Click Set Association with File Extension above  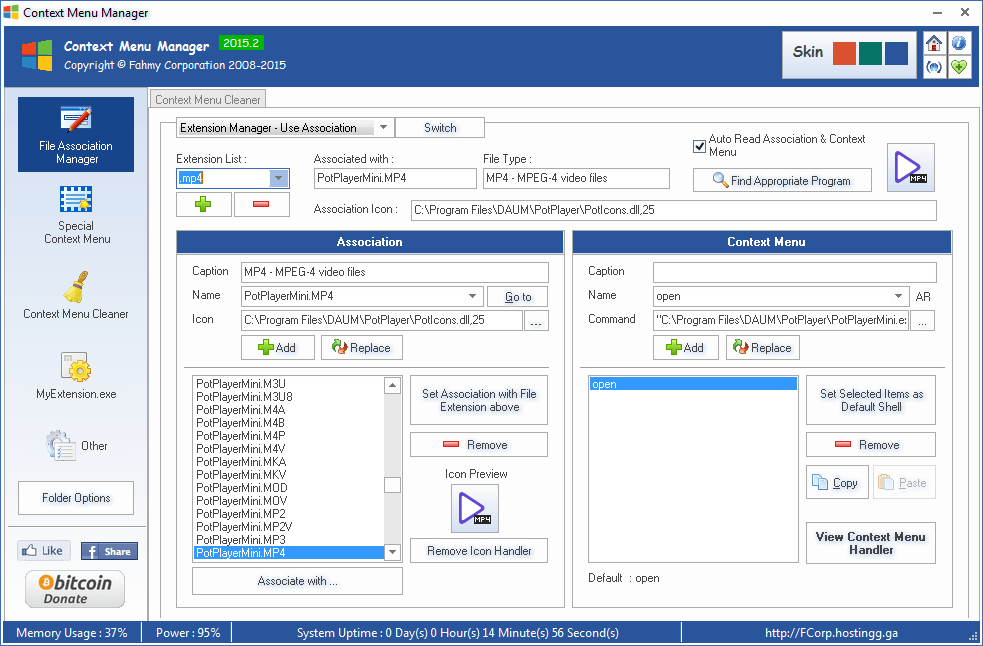[479, 400]
